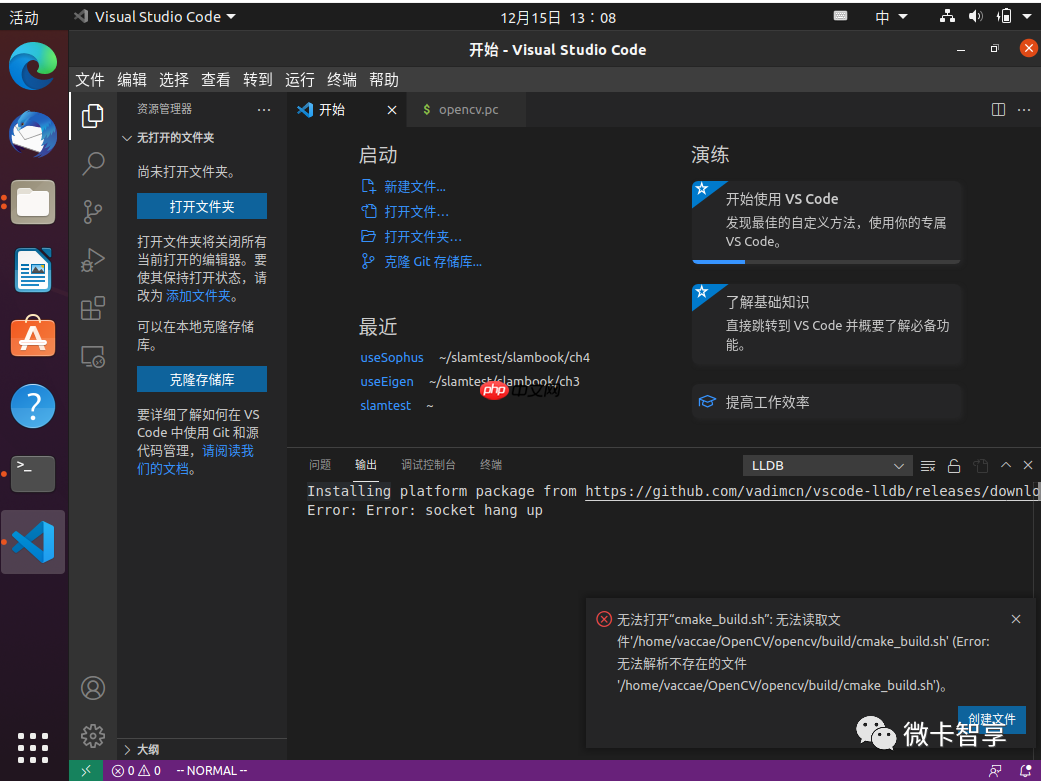This screenshot has height=781, width=1041.
Task: Select the Search icon in activity bar
Action: pos(92,164)
